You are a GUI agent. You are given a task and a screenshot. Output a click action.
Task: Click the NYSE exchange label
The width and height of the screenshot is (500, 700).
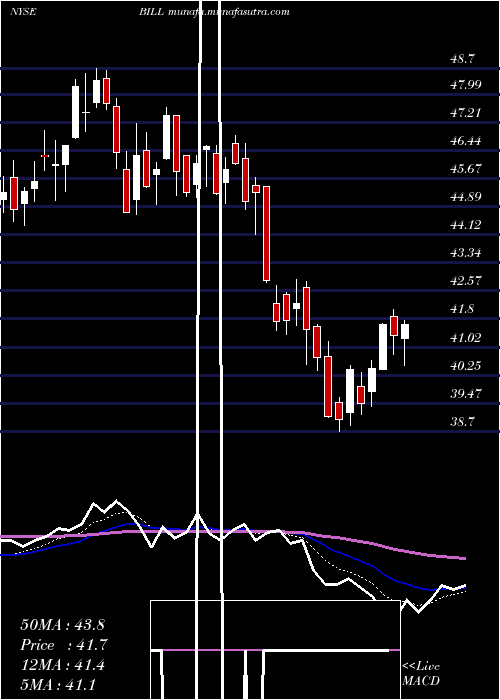[x=23, y=12]
